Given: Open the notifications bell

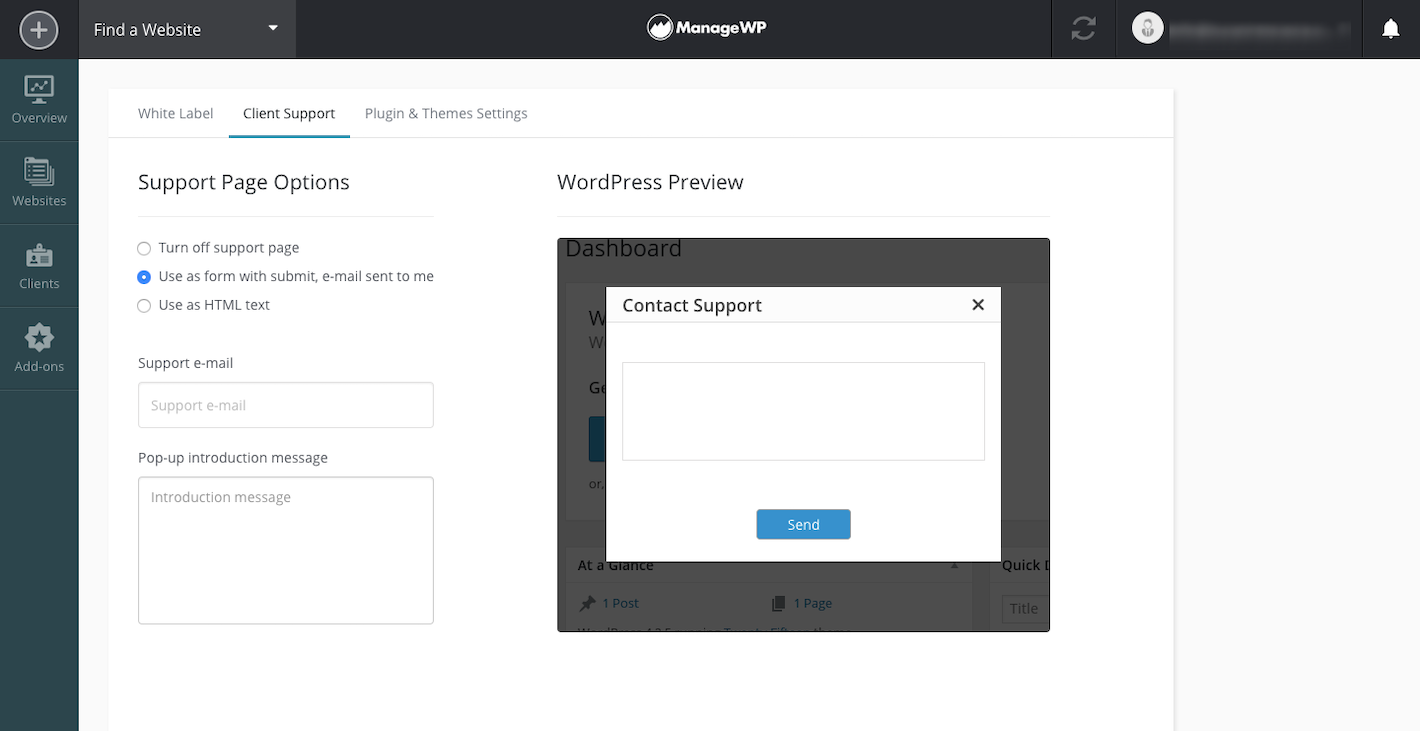Looking at the screenshot, I should tap(1390, 29).
